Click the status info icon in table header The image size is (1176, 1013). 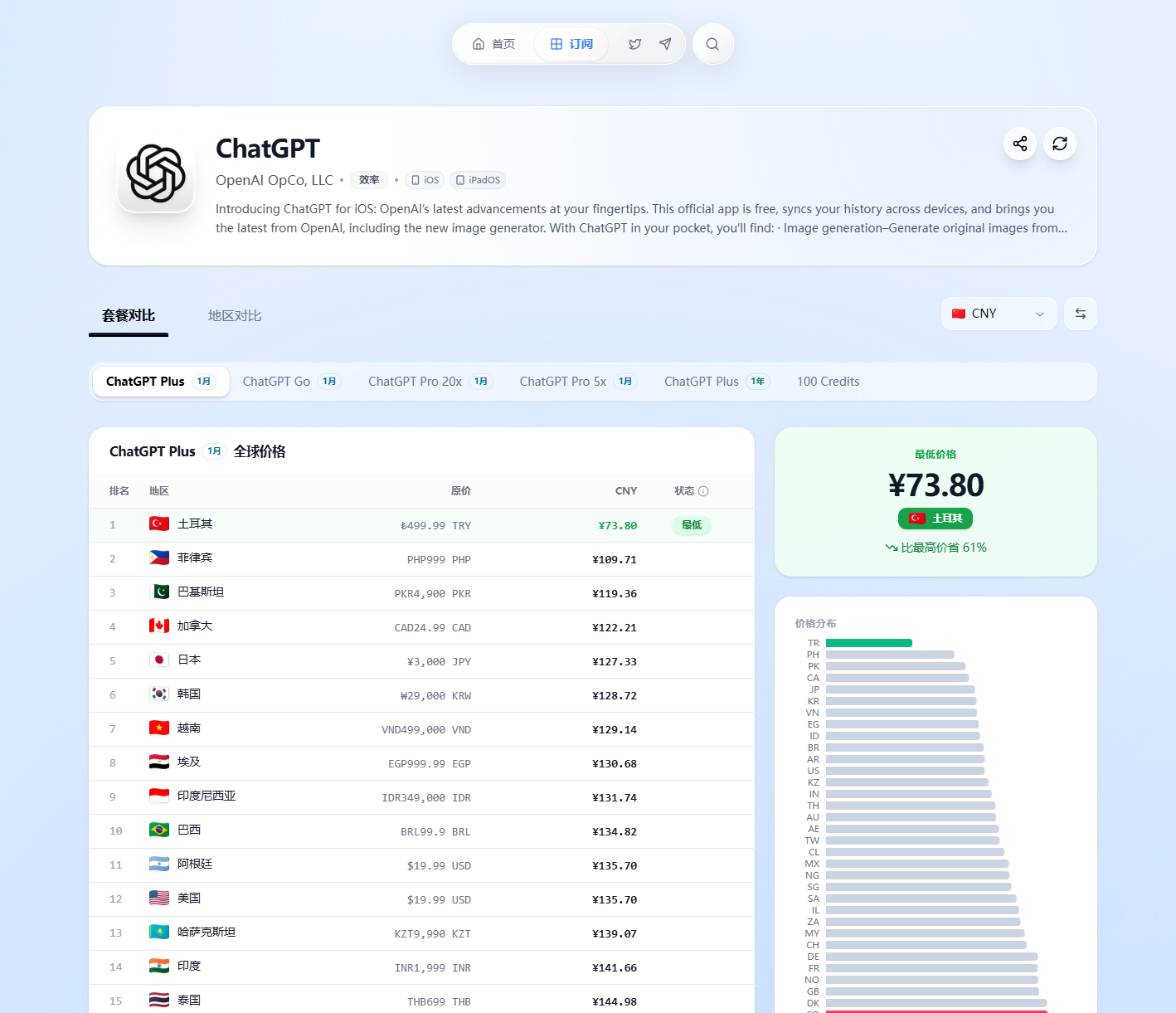click(x=703, y=491)
